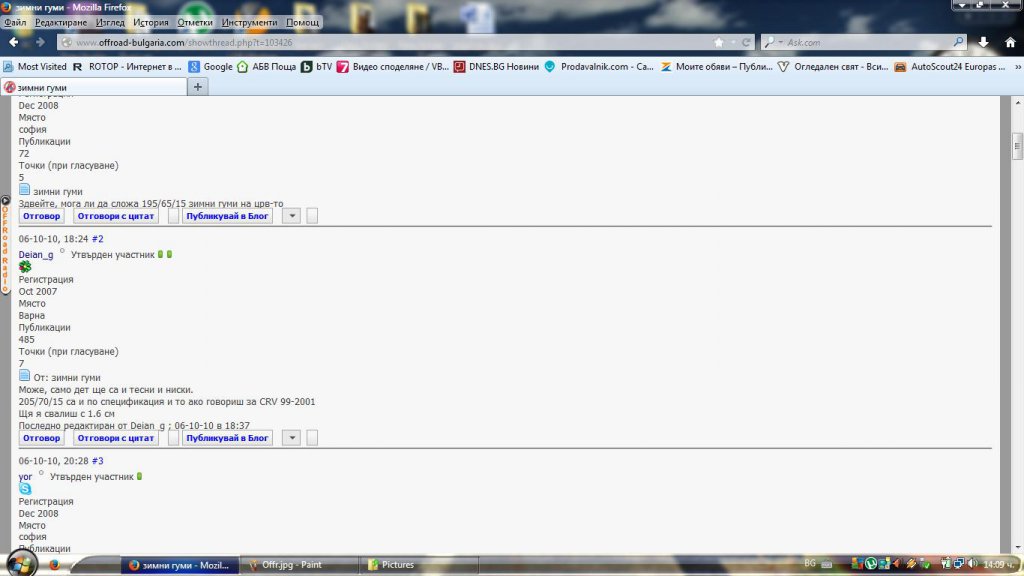The width and height of the screenshot is (1024, 576).
Task: Open the OFFRoad Radio side tab
Action: click(x=5, y=246)
